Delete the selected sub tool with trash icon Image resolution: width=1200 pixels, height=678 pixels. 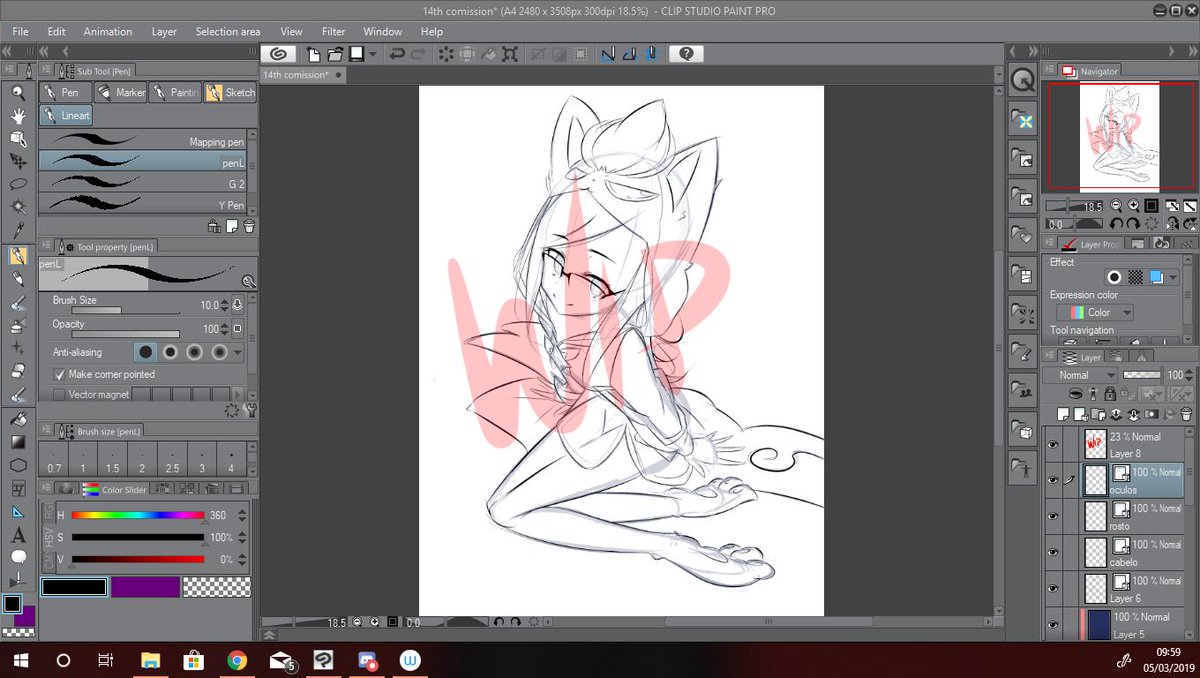pyautogui.click(x=249, y=226)
